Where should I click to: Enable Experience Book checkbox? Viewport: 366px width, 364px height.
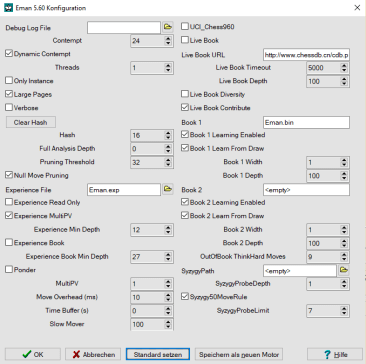(9, 243)
